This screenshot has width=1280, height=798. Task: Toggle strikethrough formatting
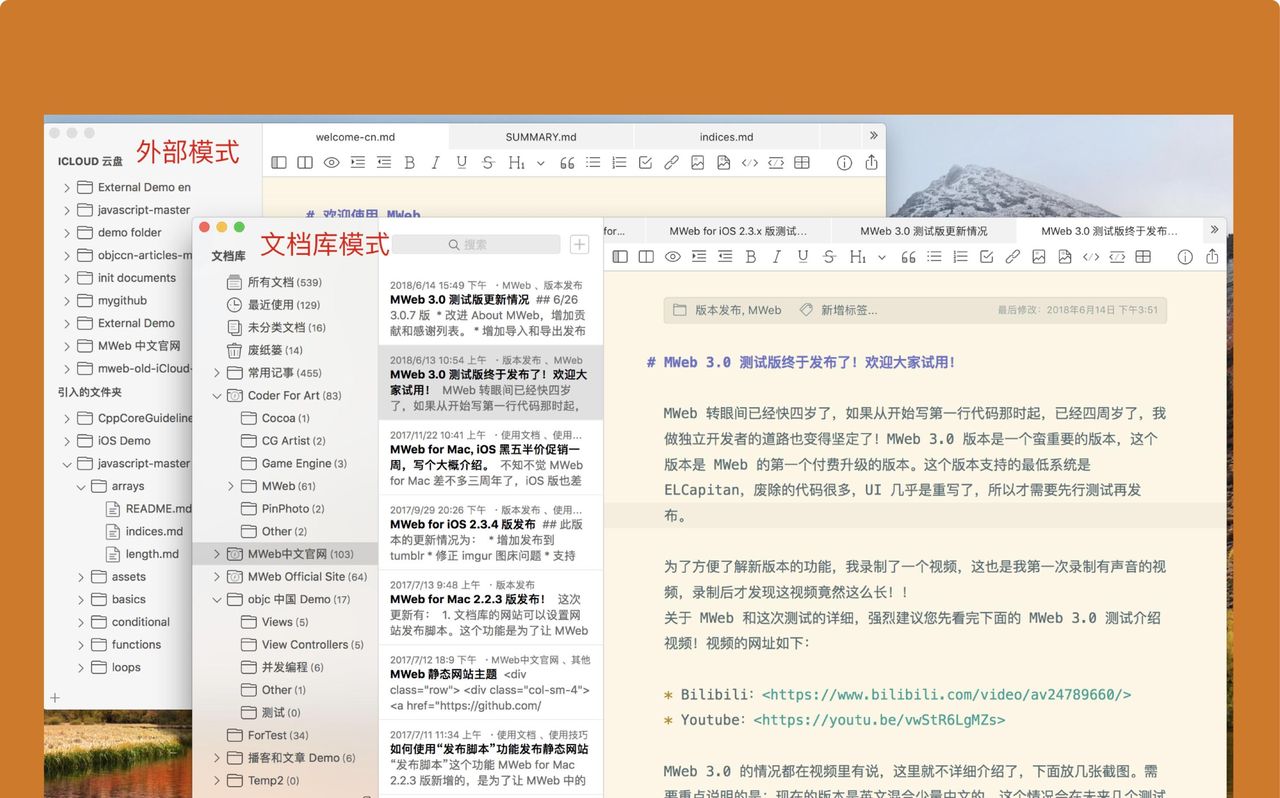(x=828, y=257)
